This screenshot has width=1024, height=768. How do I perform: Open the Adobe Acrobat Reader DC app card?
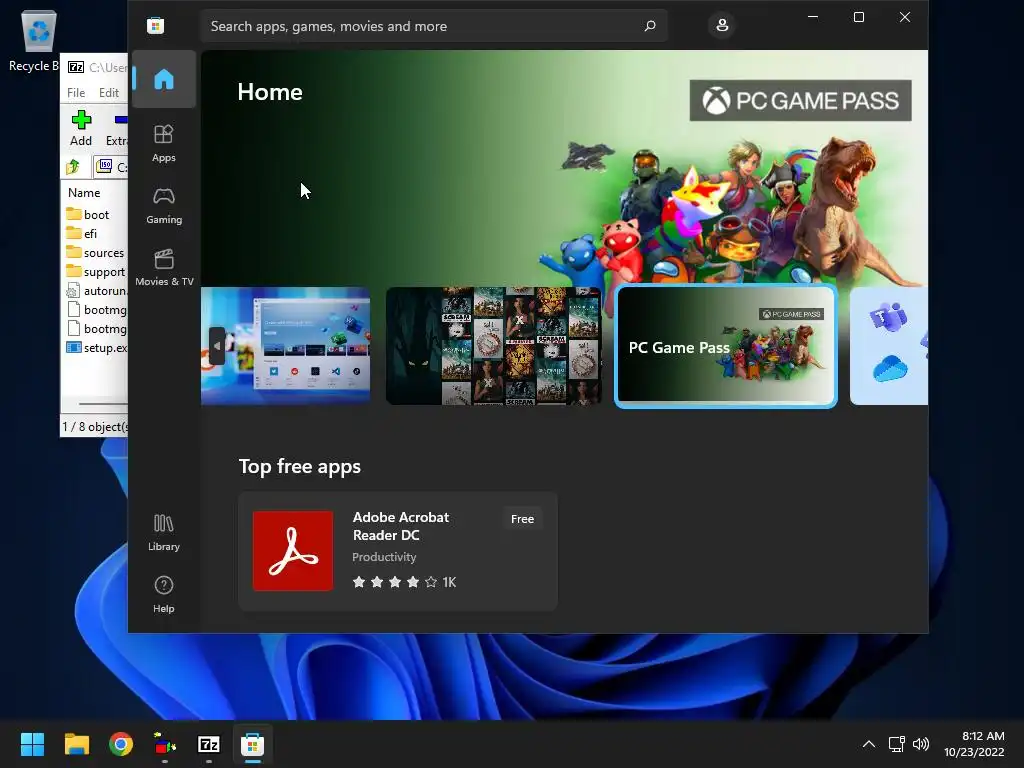[398, 551]
